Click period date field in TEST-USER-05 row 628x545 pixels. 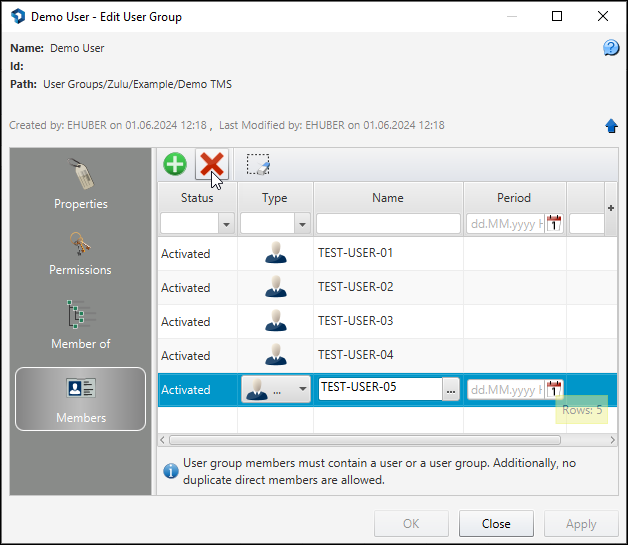tap(505, 390)
